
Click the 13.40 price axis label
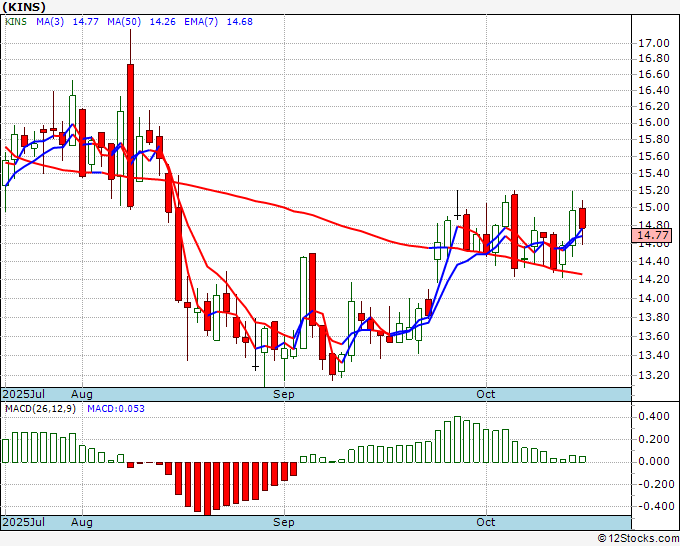click(x=654, y=355)
